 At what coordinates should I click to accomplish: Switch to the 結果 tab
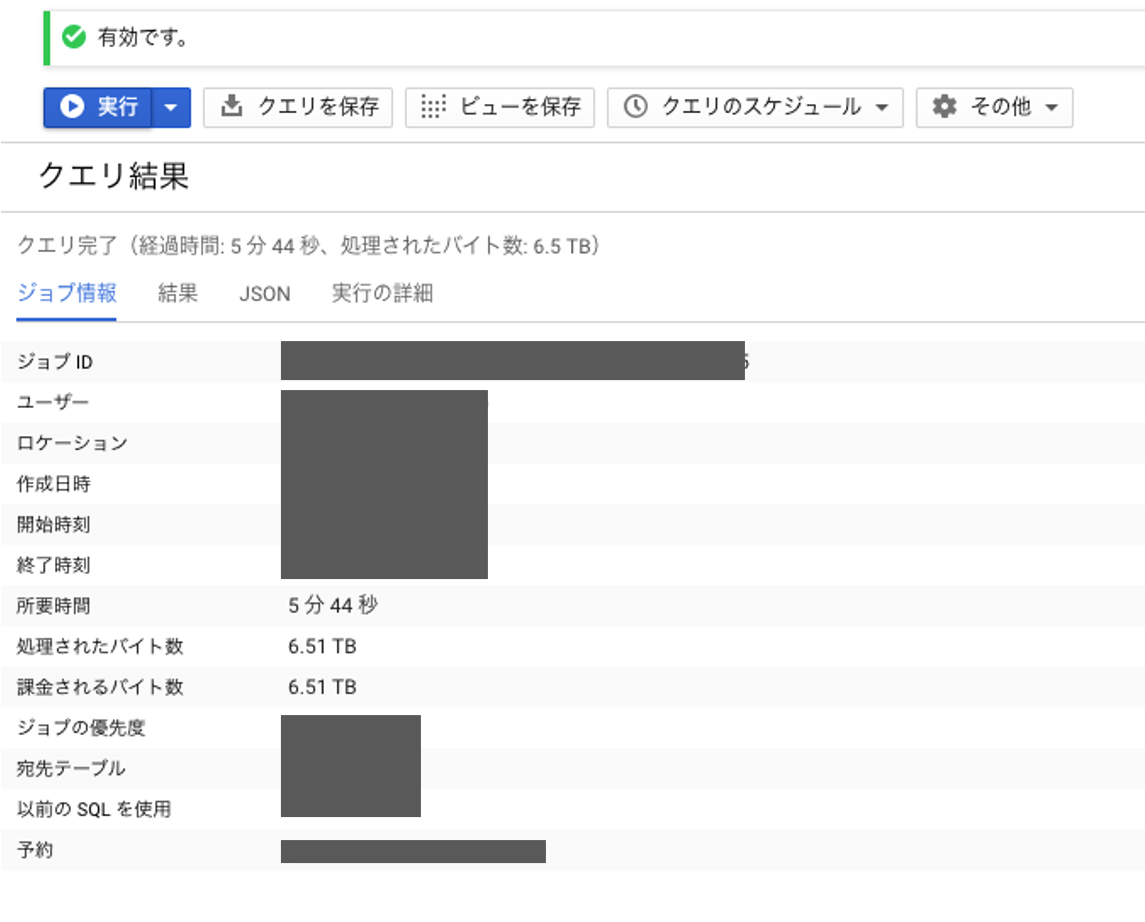click(177, 293)
